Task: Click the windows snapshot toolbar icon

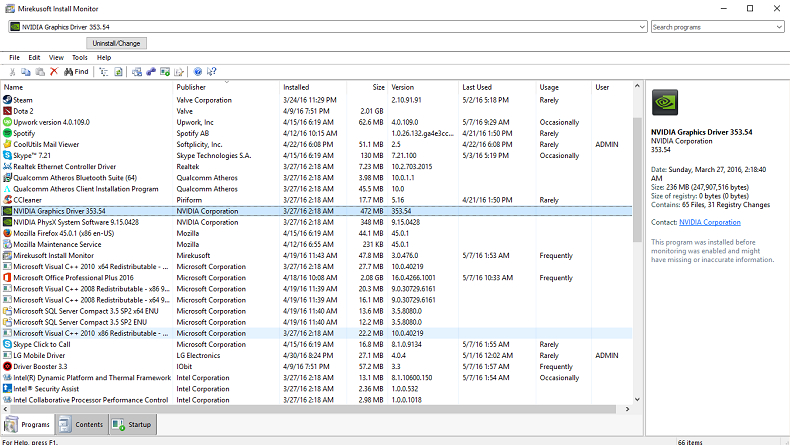Action: pos(137,72)
